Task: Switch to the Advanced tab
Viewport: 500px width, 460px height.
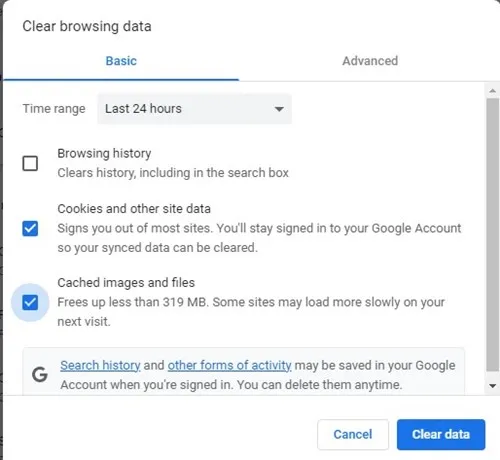Action: [370, 61]
